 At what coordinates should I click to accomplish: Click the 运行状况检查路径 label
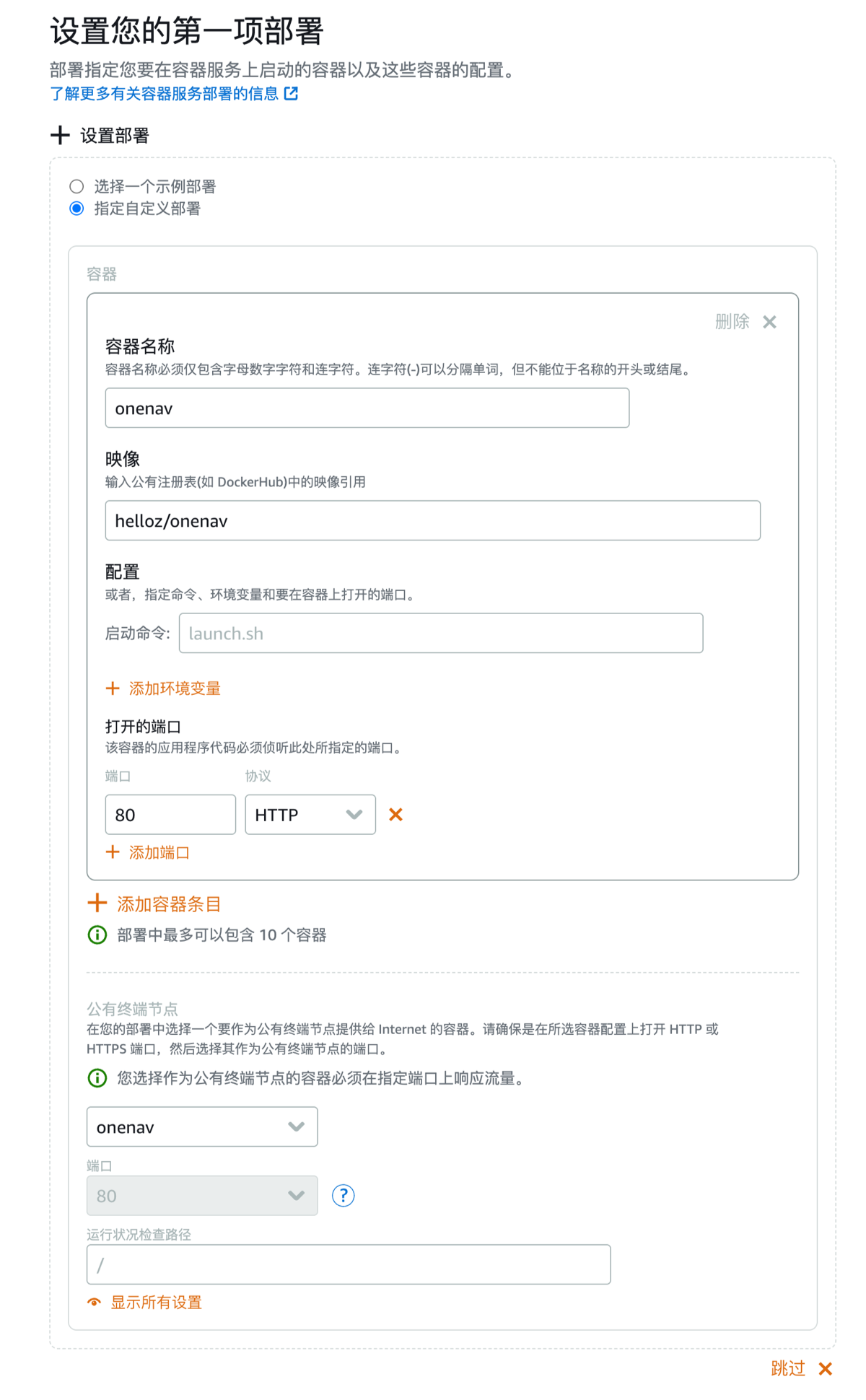point(139,1235)
